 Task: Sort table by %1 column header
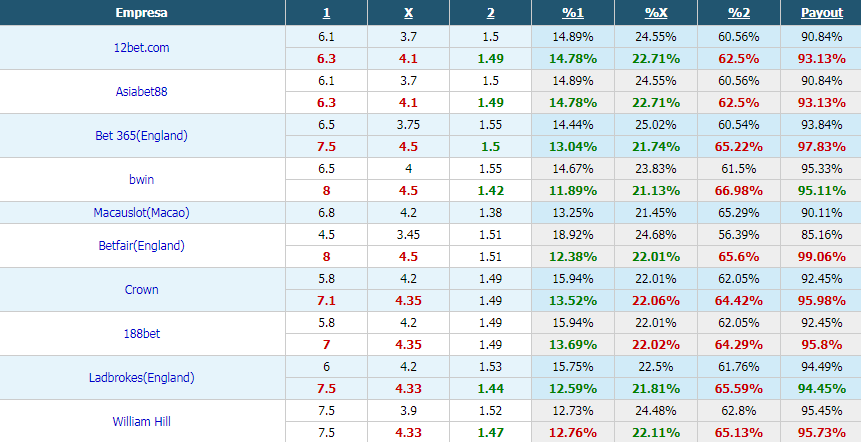click(573, 13)
